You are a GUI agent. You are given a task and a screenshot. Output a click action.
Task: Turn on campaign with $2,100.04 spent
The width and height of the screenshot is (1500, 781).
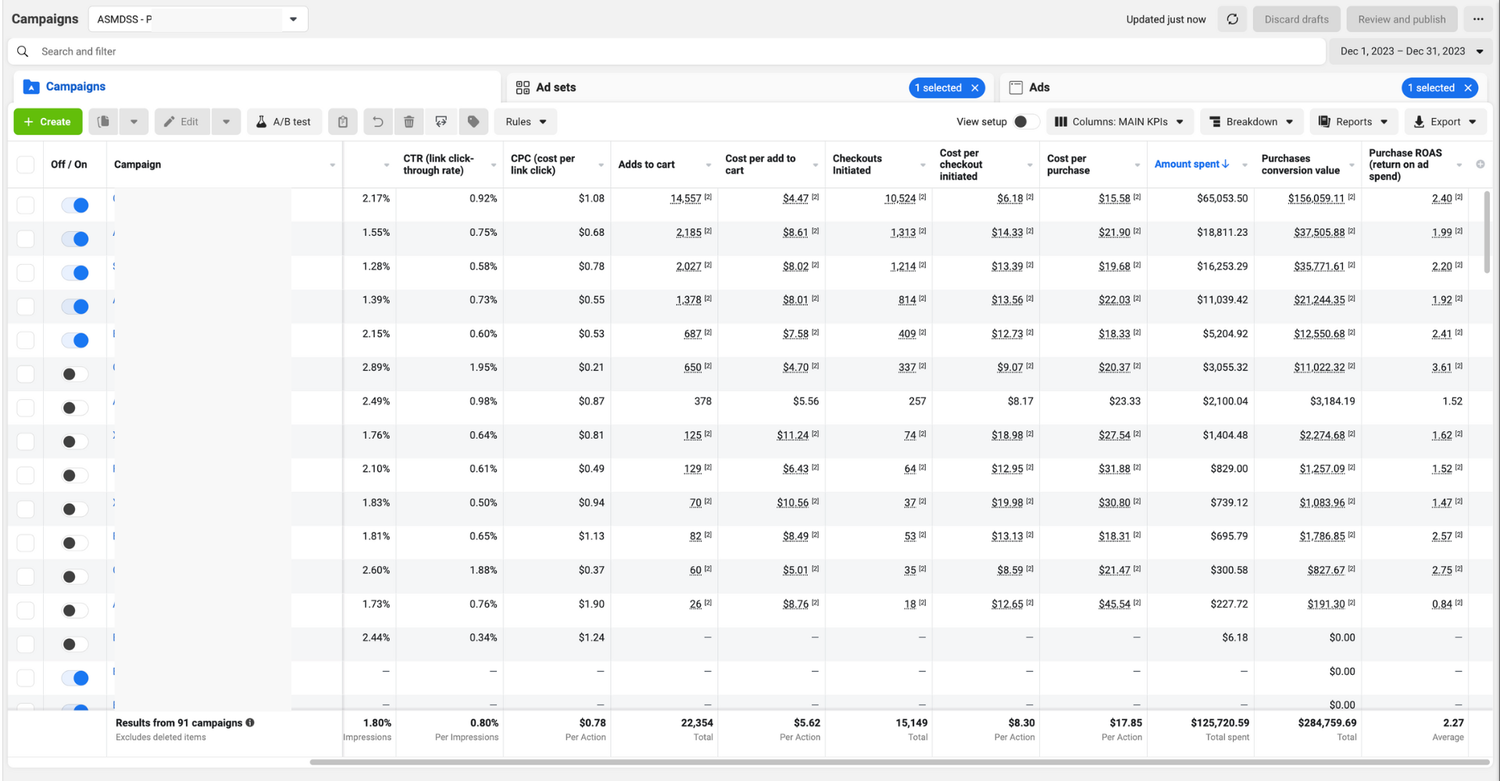coord(75,408)
